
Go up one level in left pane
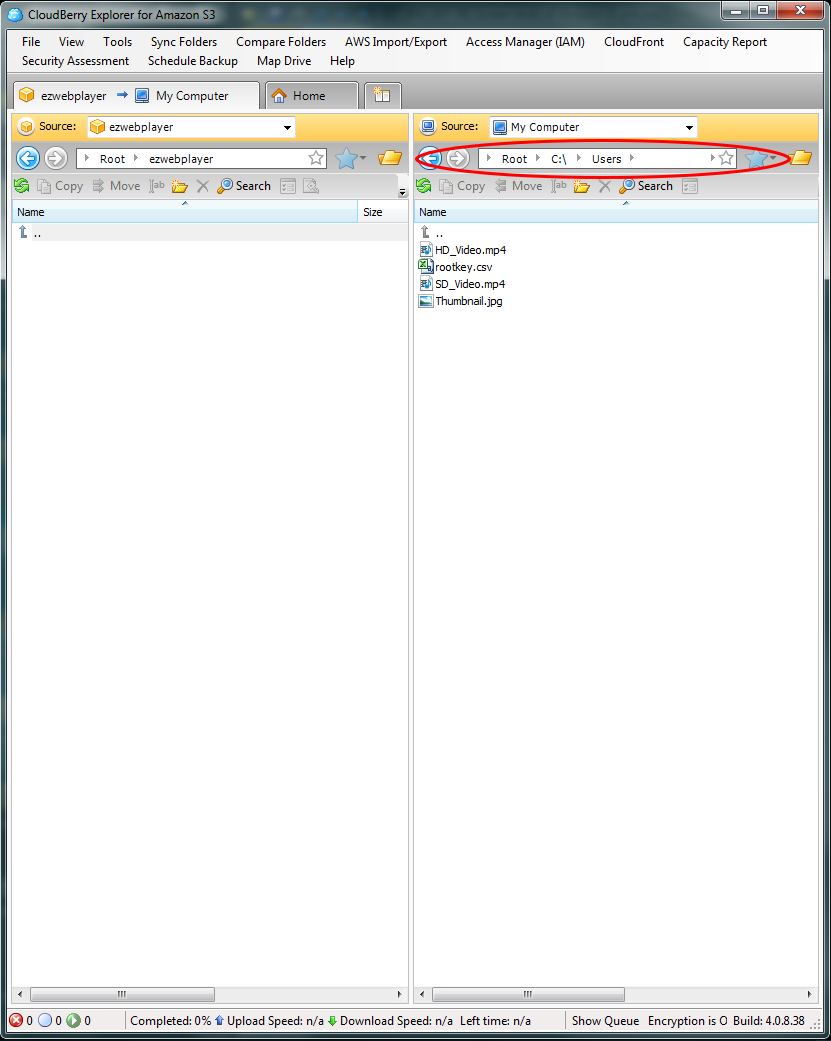[23, 232]
